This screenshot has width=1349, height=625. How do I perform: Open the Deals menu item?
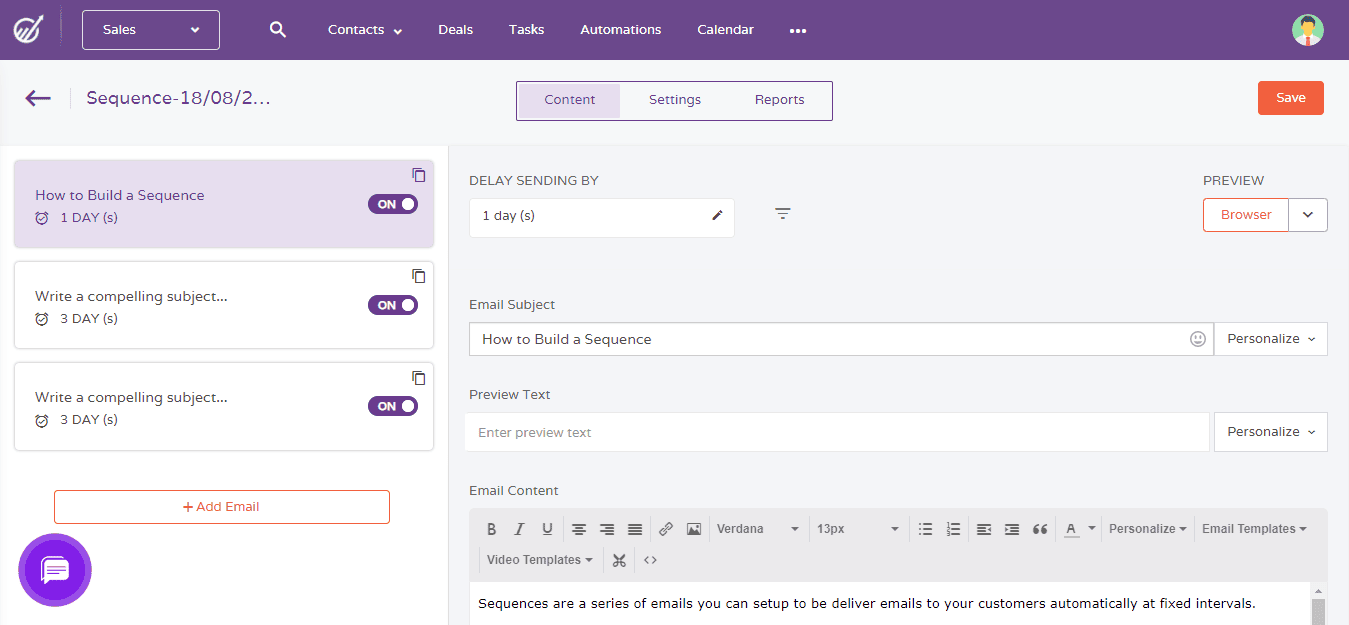[x=455, y=29]
